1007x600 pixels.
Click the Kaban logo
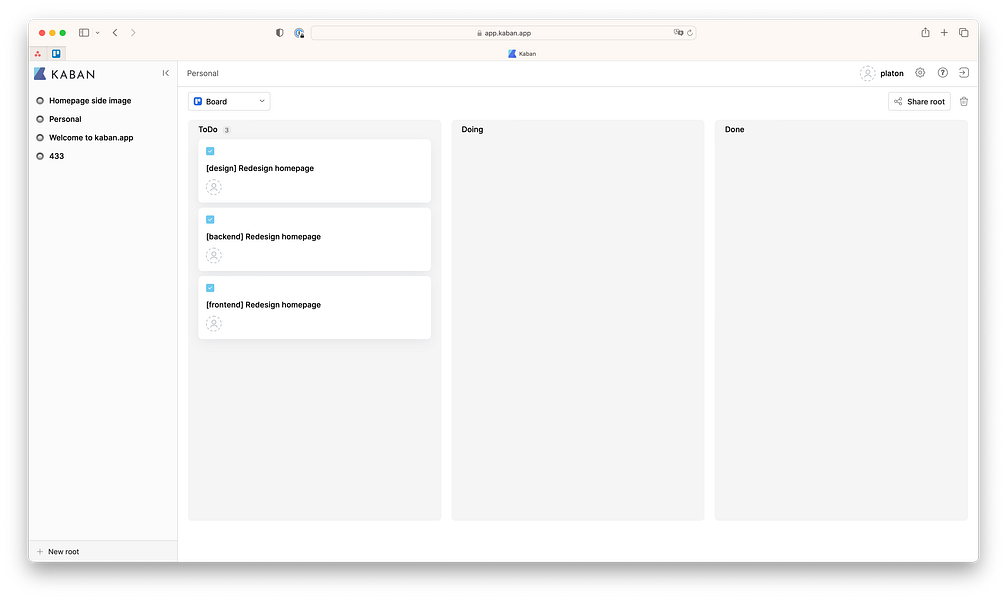point(64,74)
